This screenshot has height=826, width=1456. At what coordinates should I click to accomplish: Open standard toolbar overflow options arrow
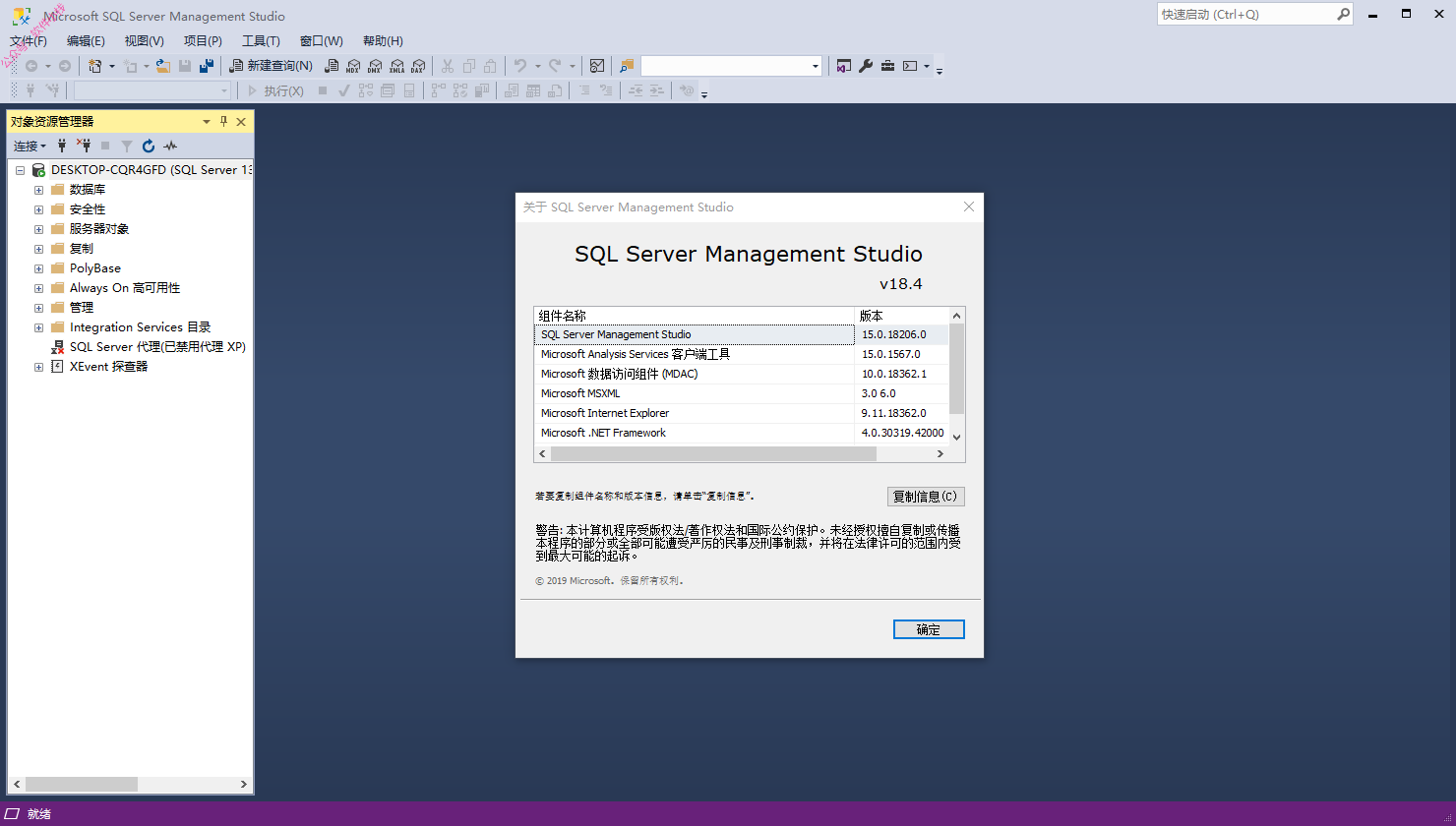click(x=940, y=70)
